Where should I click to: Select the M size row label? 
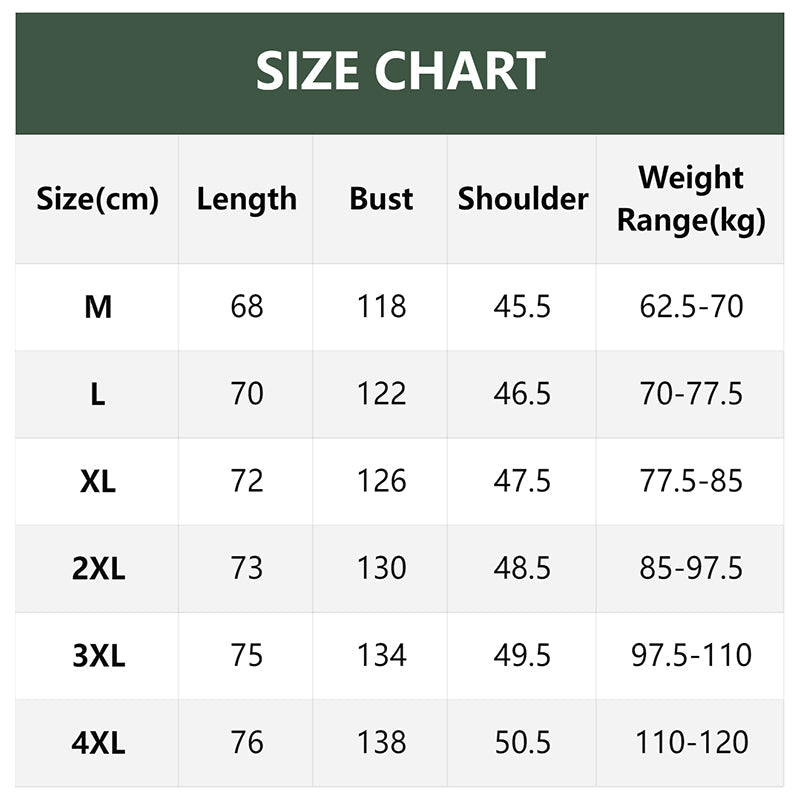tap(97, 306)
